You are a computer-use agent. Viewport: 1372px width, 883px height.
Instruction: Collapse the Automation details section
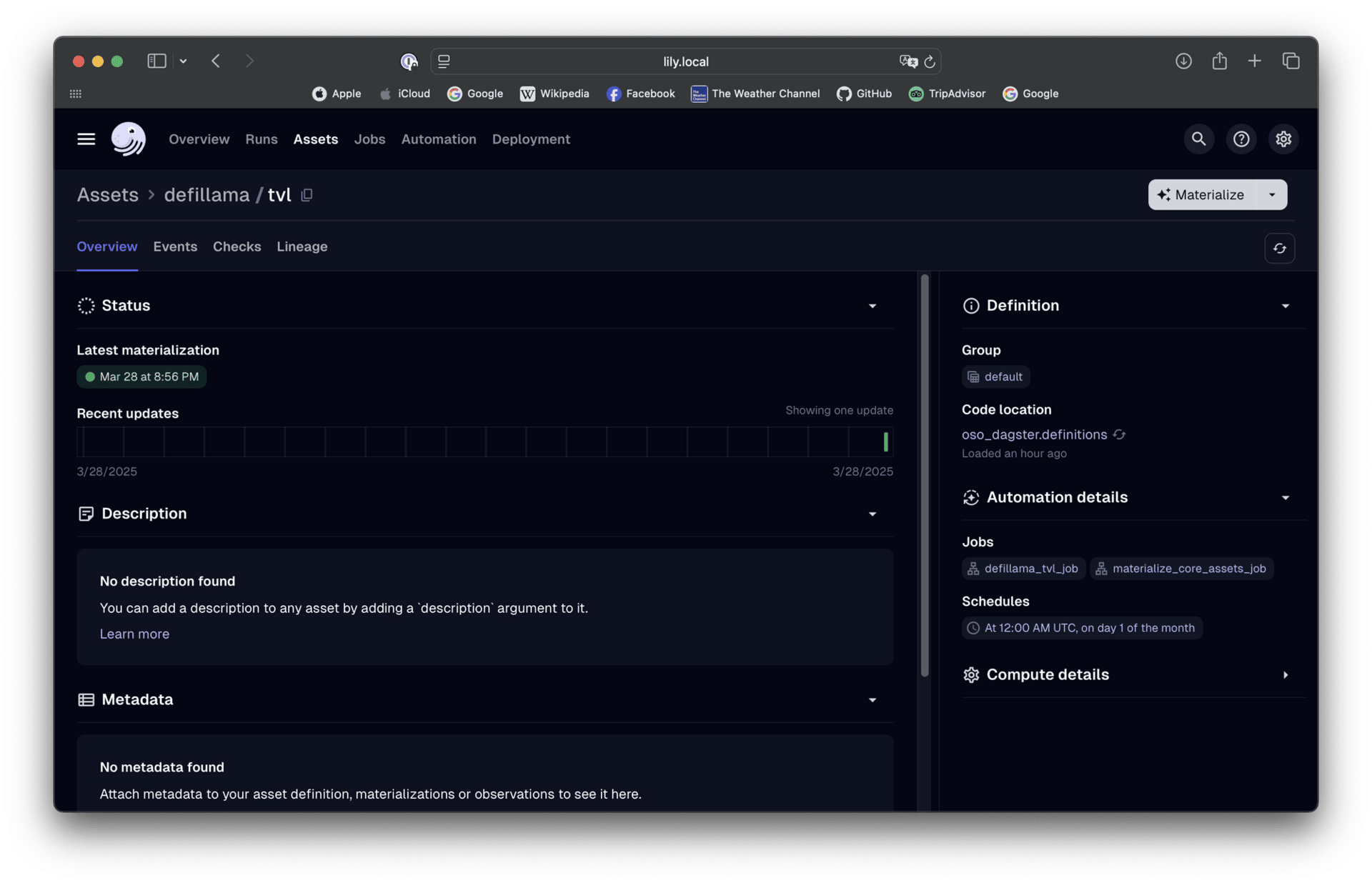(1285, 497)
